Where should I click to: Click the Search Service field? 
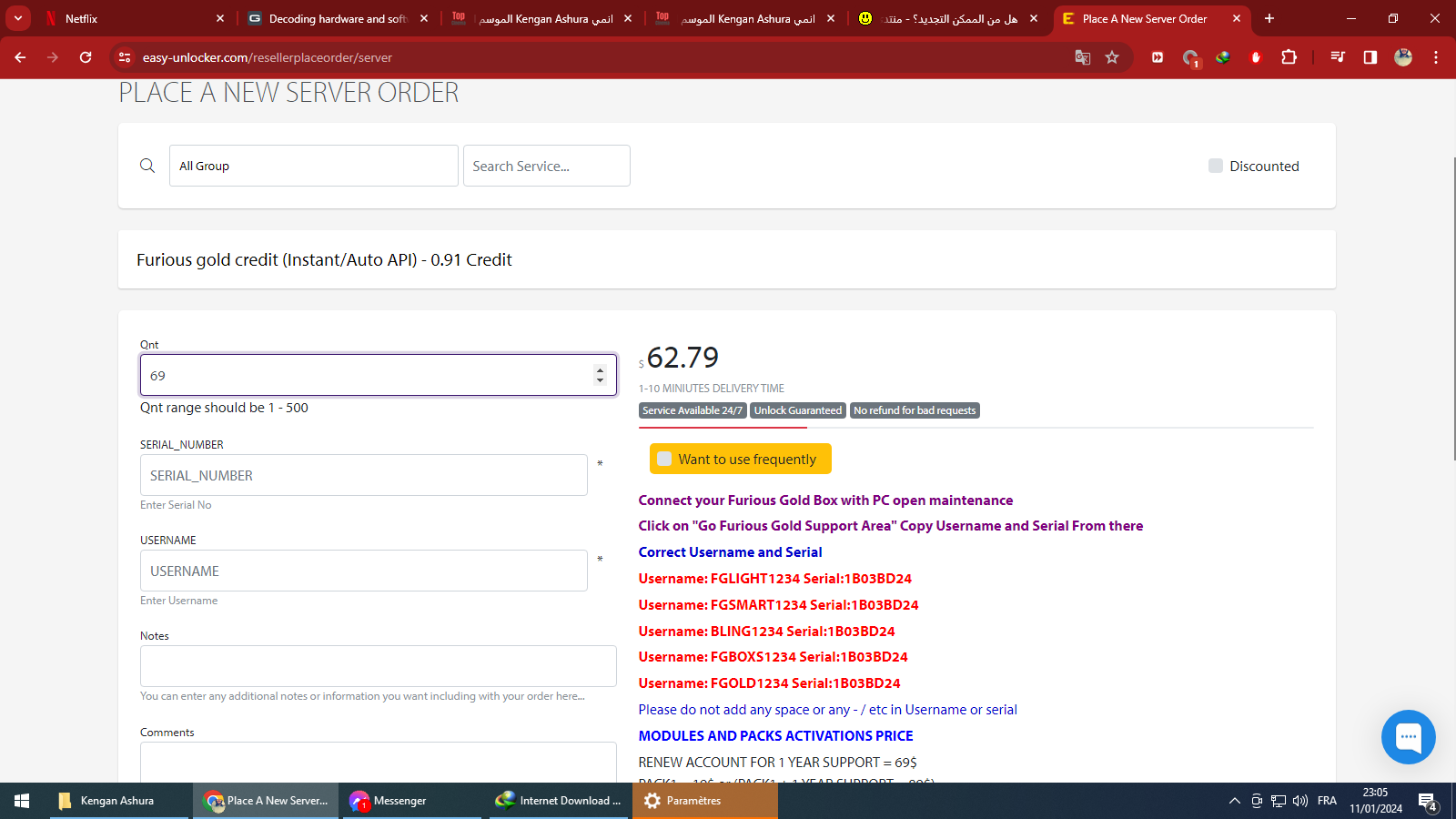(x=547, y=166)
